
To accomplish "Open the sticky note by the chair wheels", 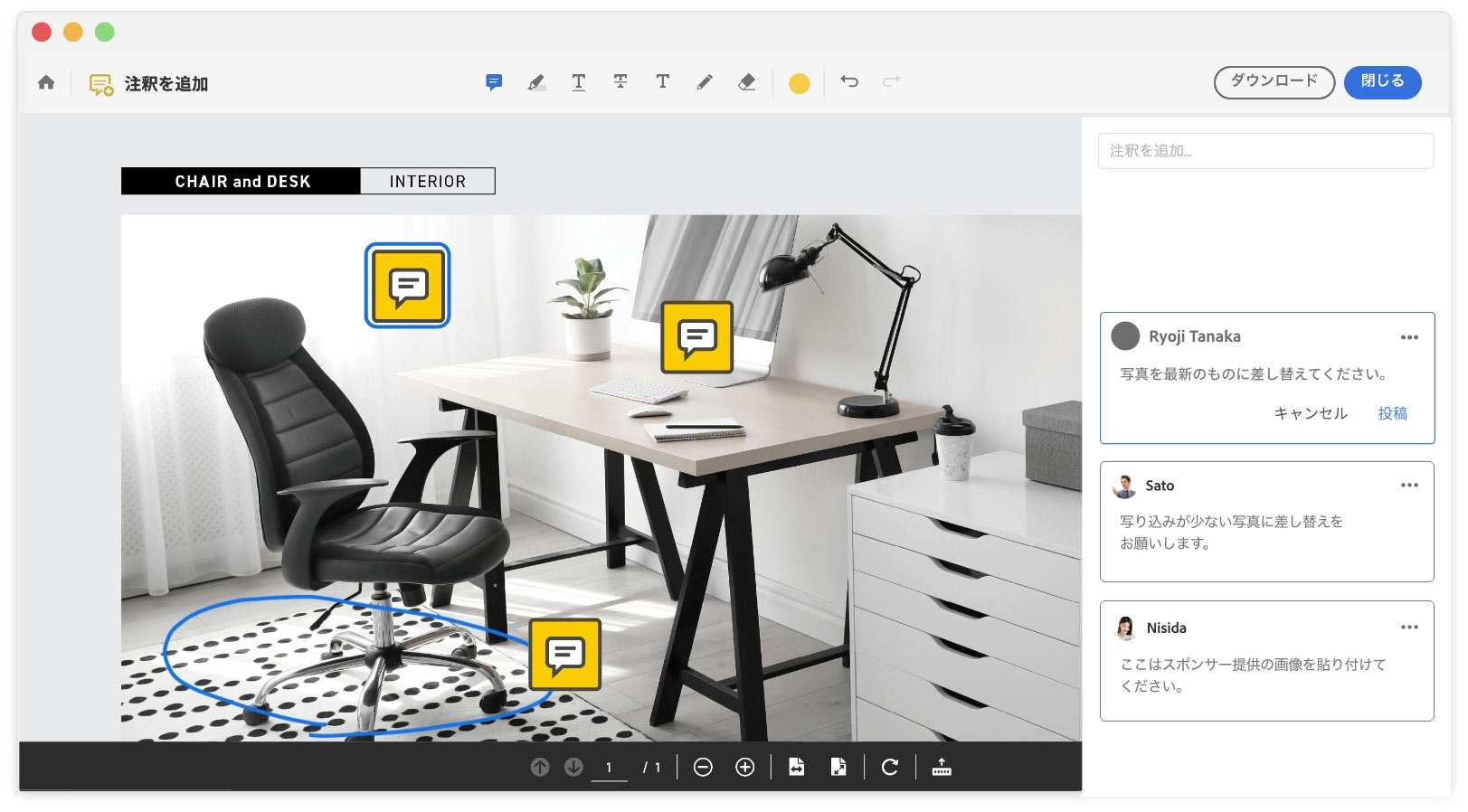I will pos(565,654).
